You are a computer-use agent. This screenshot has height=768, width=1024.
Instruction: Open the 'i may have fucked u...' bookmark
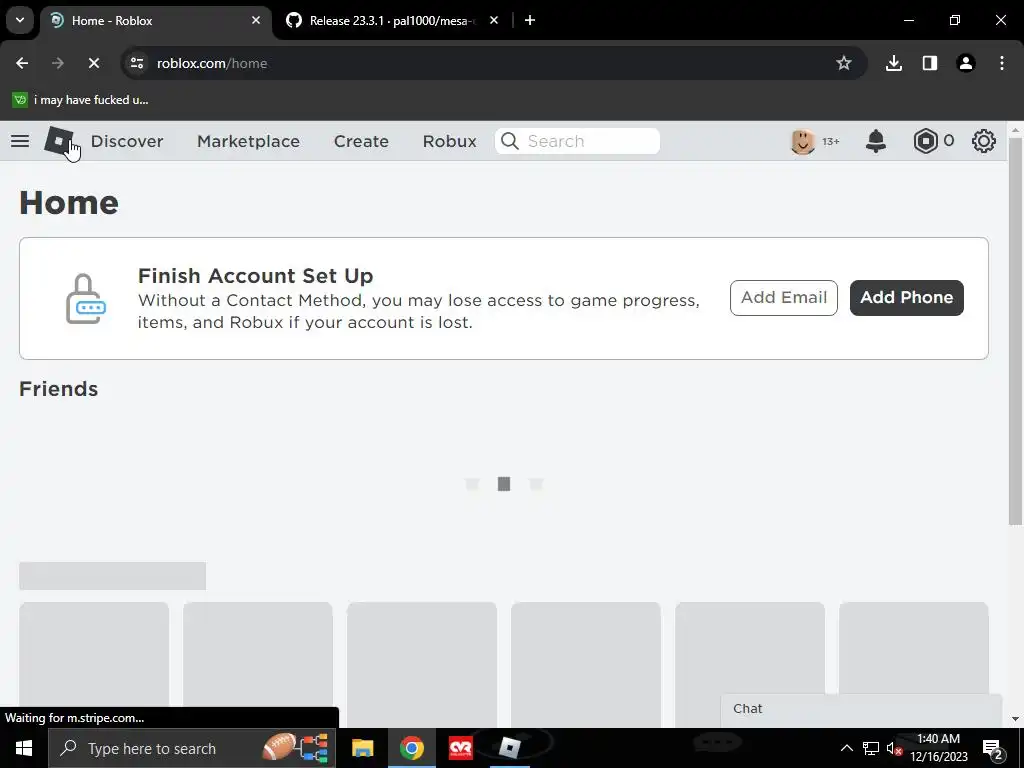click(80, 100)
